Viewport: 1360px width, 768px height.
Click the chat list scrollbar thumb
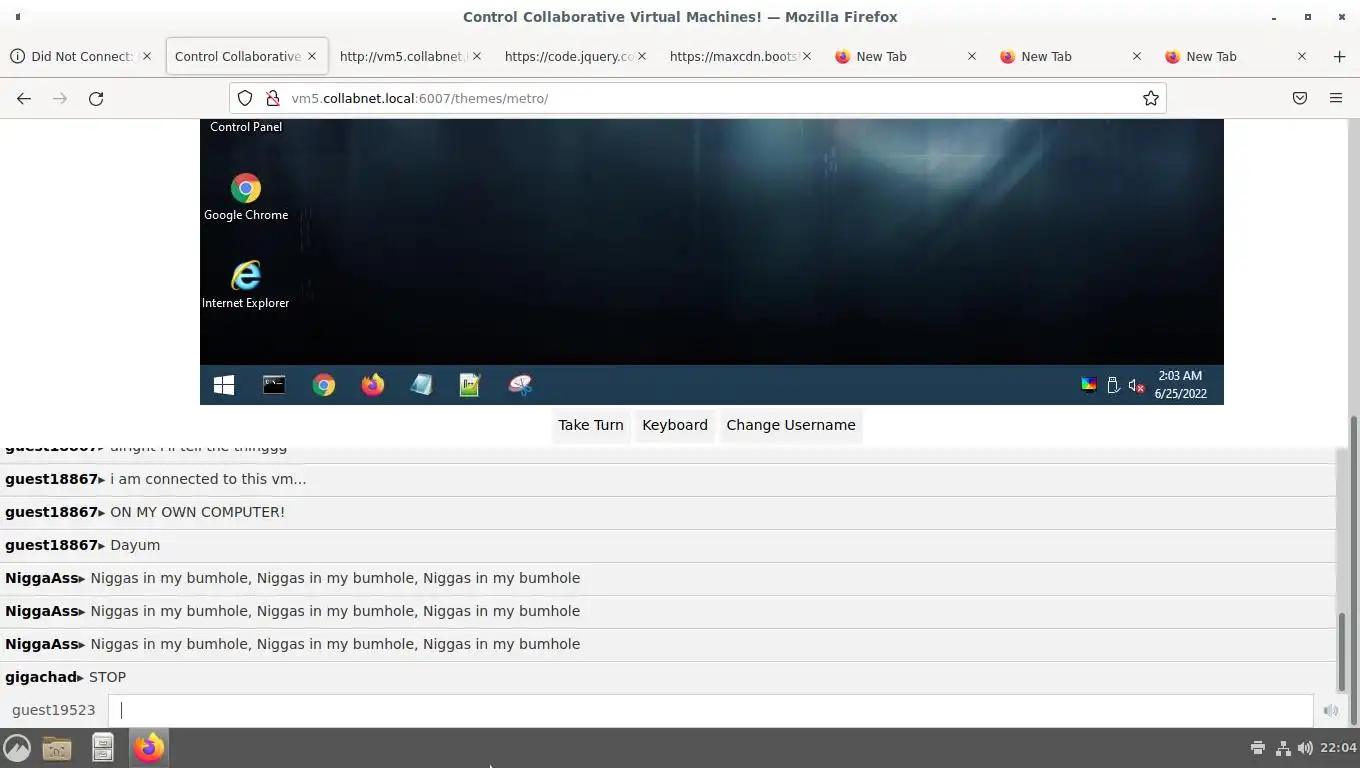1342,650
